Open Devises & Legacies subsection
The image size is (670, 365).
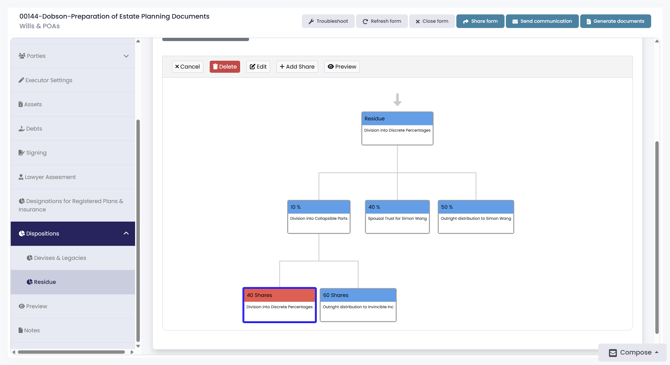click(73, 258)
